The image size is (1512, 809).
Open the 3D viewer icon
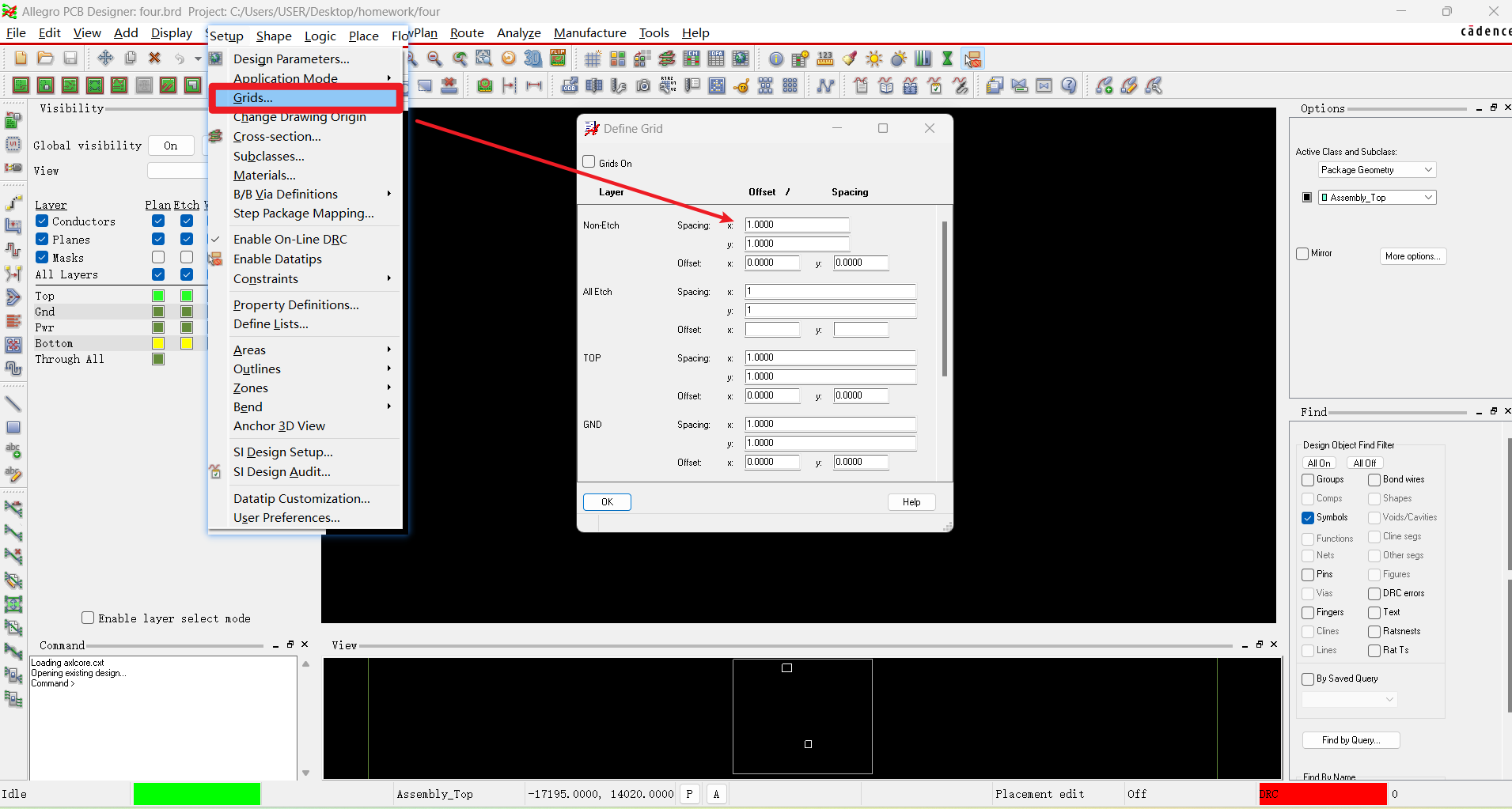click(x=533, y=59)
